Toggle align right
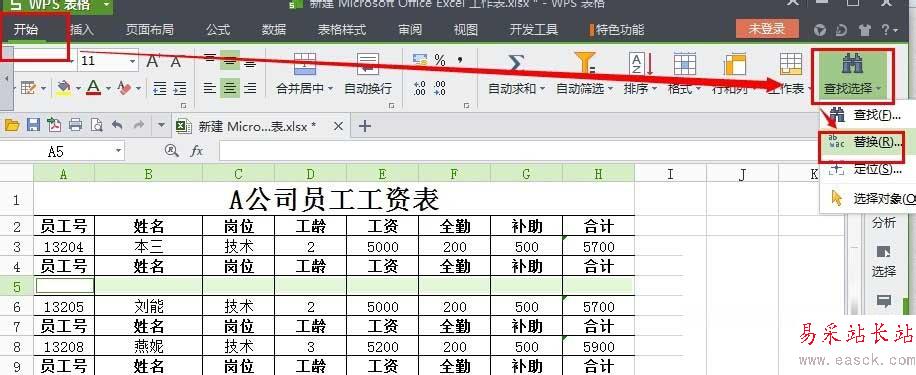This screenshot has width=916, height=375. tap(250, 88)
